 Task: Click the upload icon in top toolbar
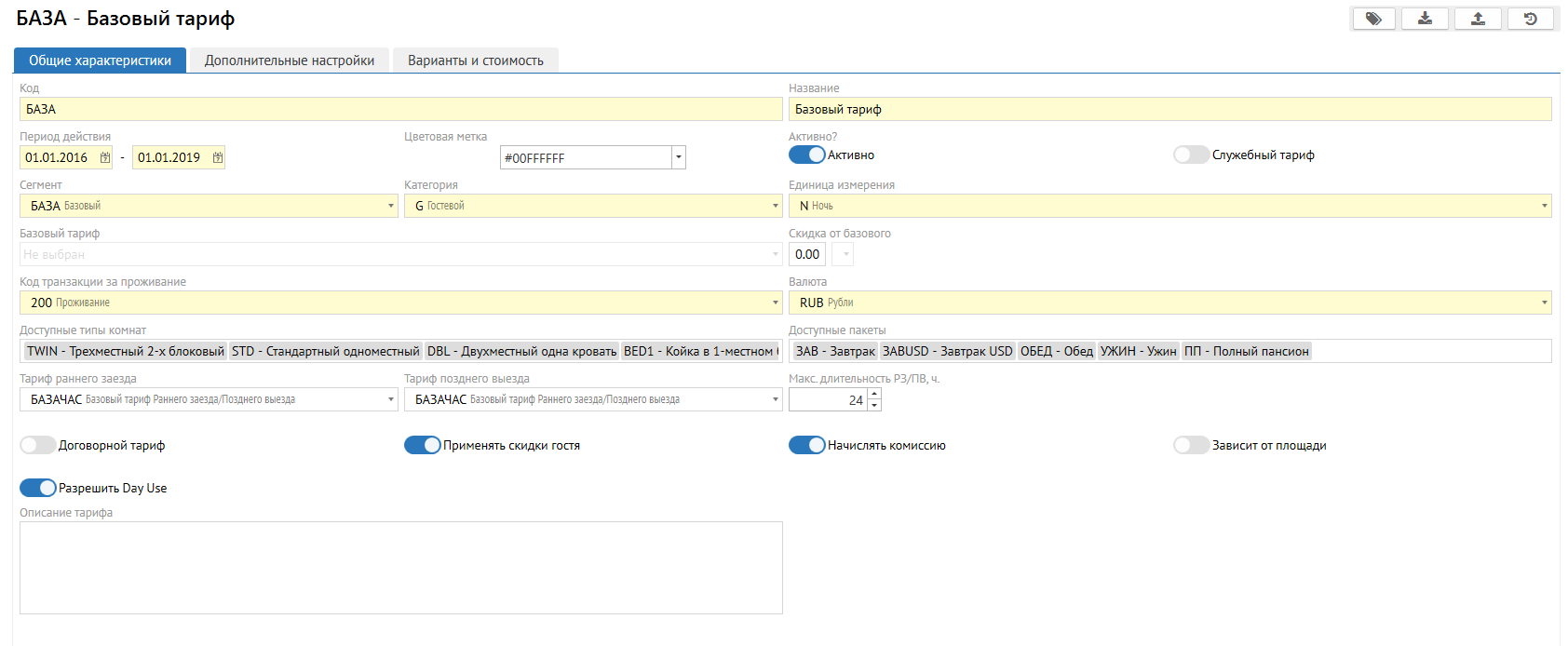pyautogui.click(x=1478, y=19)
